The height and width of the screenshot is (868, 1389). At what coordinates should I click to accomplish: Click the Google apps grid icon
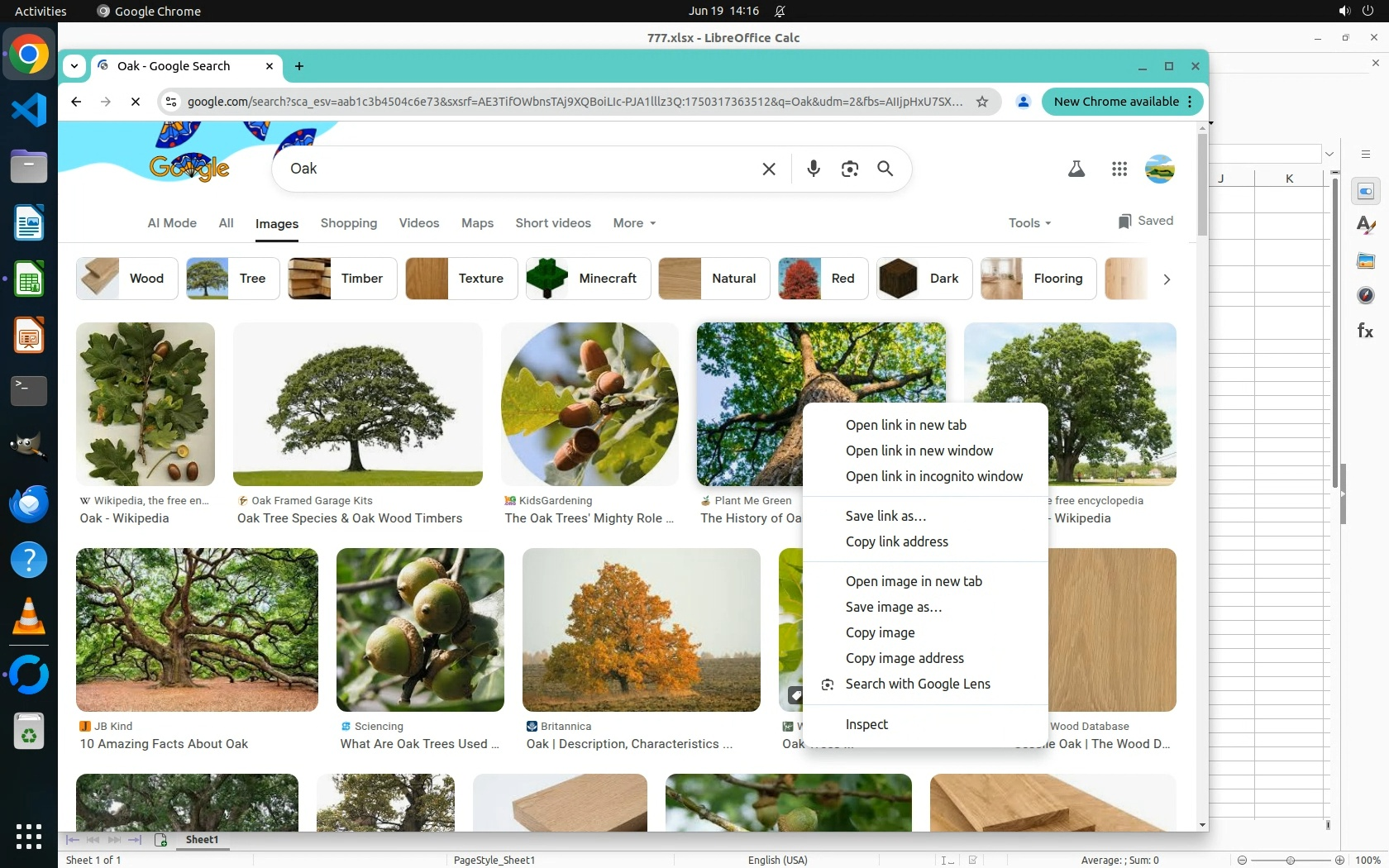pyautogui.click(x=1119, y=169)
